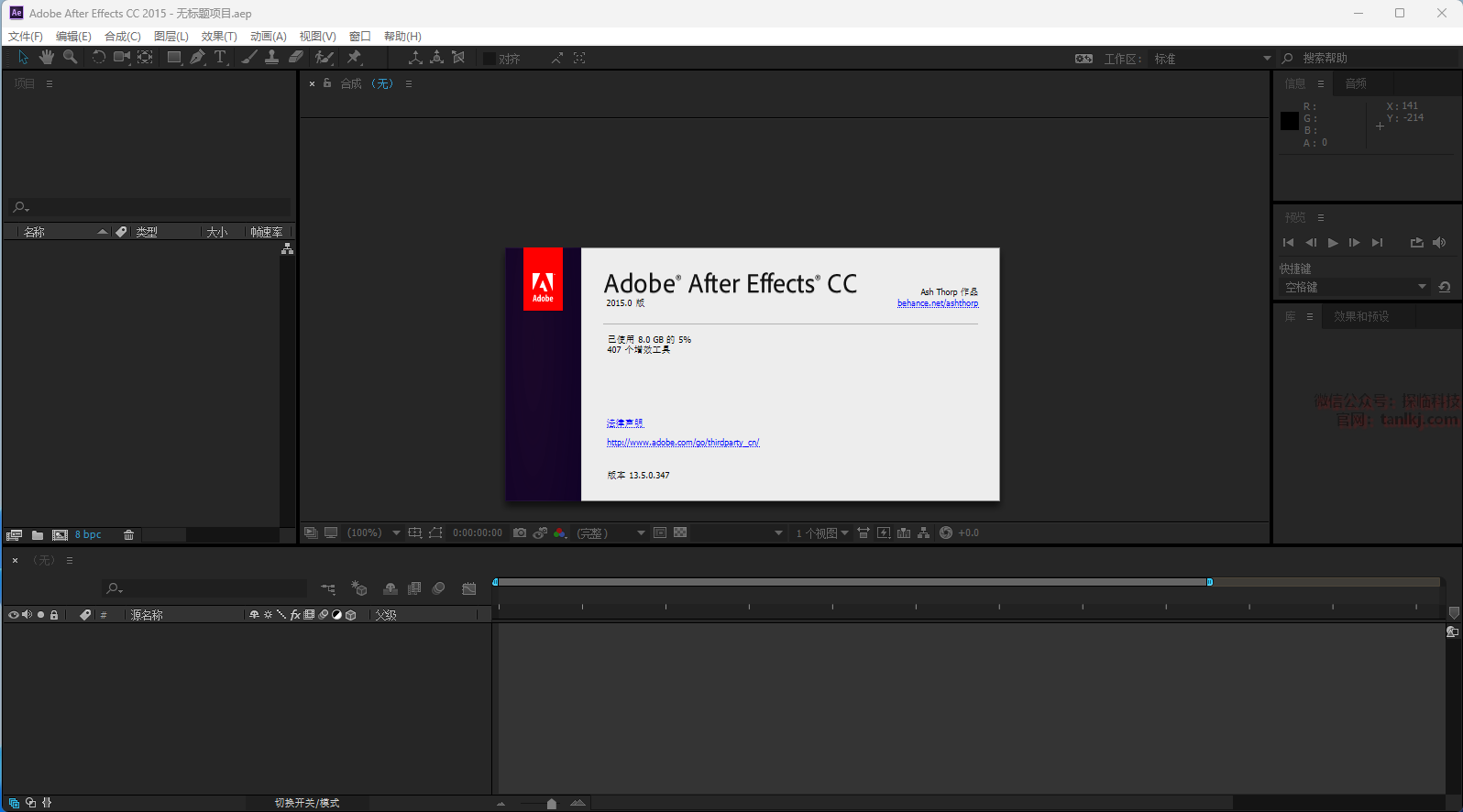Toggle mute audio in Preview panel
This screenshot has width=1463, height=812.
coord(1439,243)
